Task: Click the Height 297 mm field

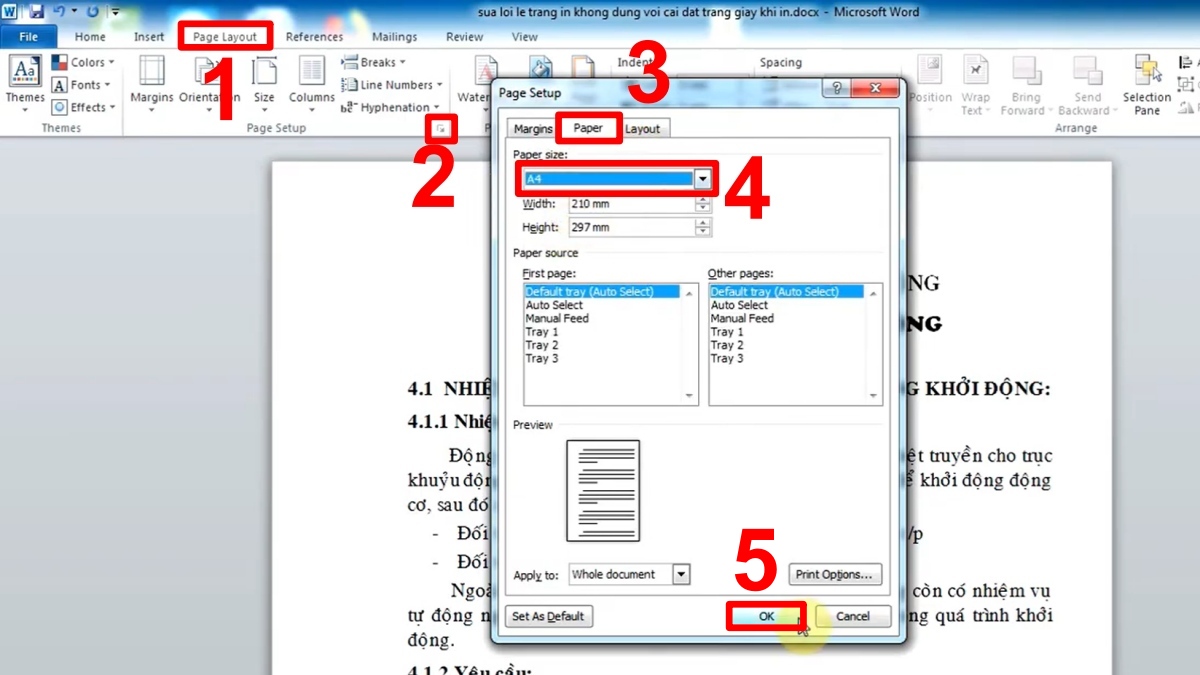Action: coord(632,227)
